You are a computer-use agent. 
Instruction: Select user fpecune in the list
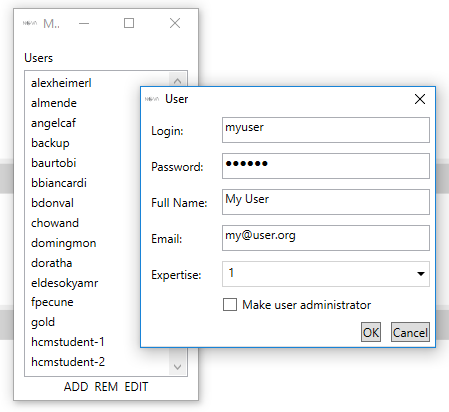52,302
